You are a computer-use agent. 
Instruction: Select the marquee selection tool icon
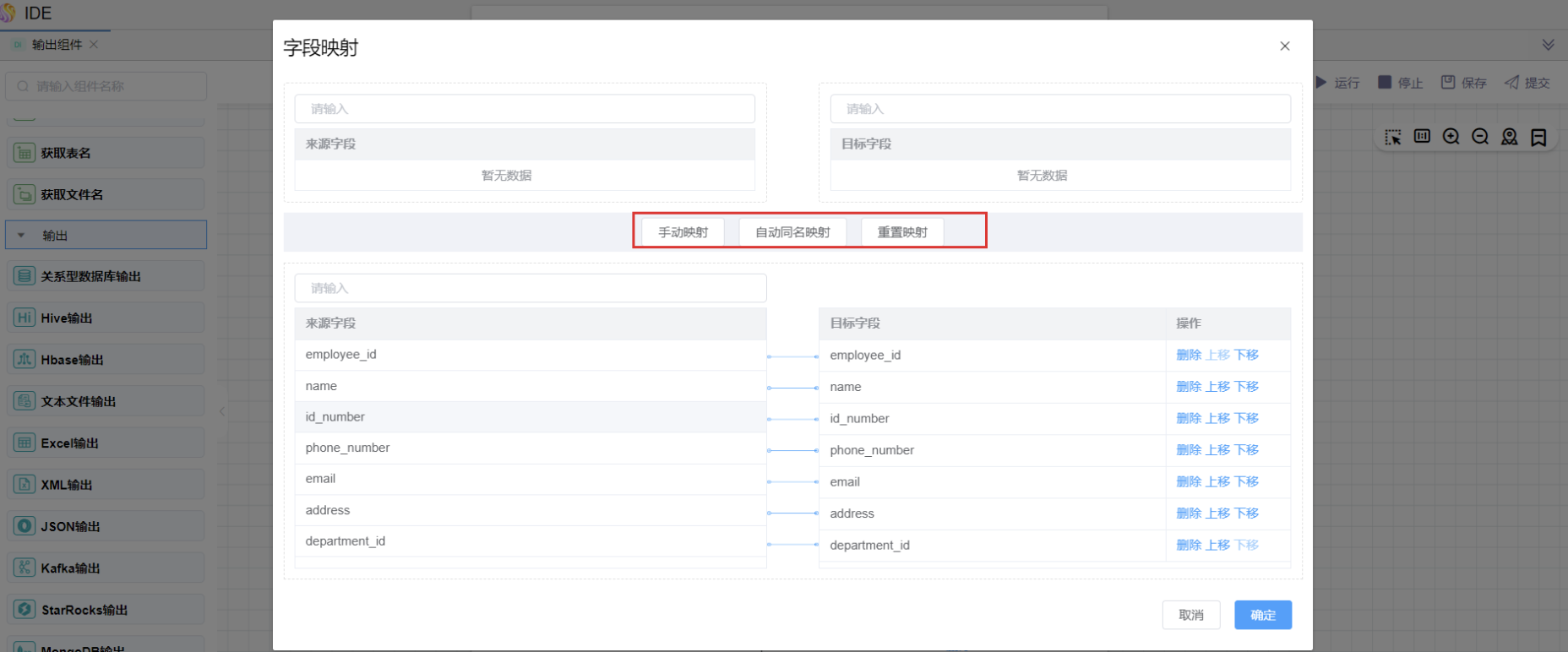(x=1392, y=137)
